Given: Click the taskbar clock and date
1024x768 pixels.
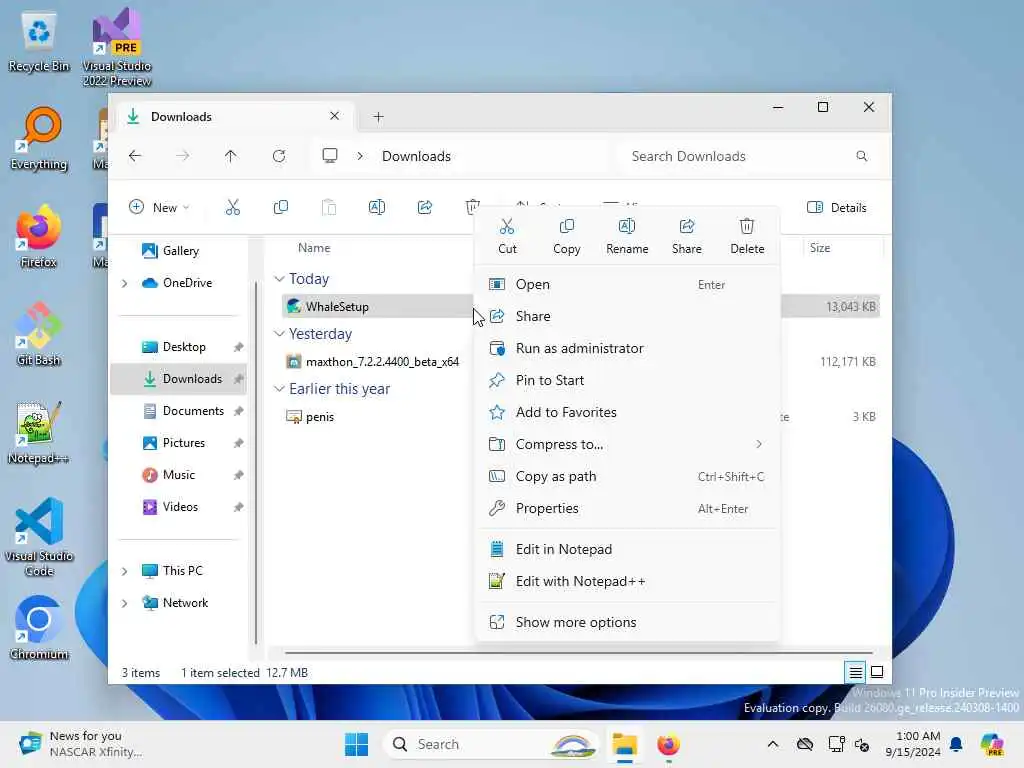Looking at the screenshot, I should click(912, 744).
